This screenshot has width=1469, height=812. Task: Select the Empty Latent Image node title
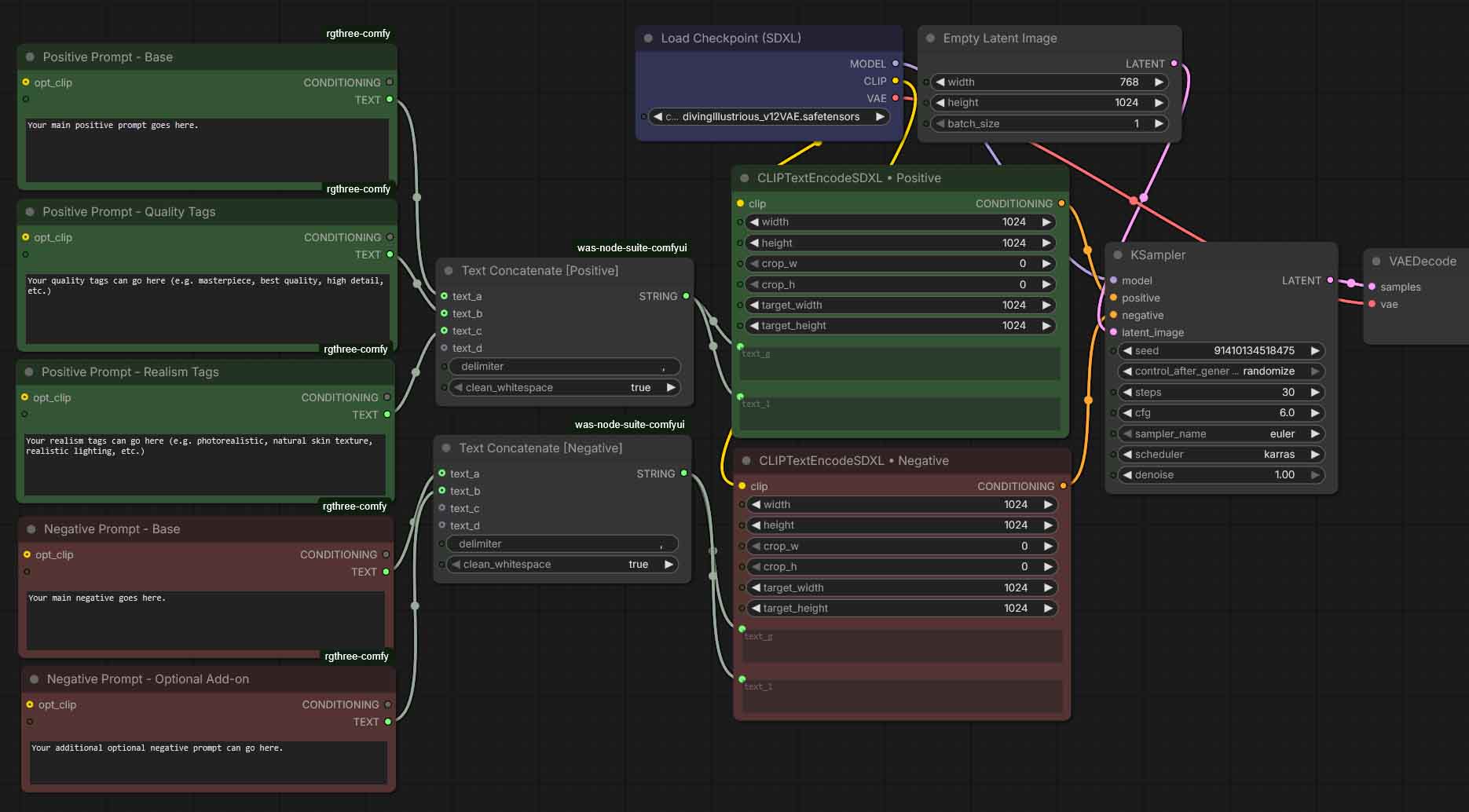point(999,38)
